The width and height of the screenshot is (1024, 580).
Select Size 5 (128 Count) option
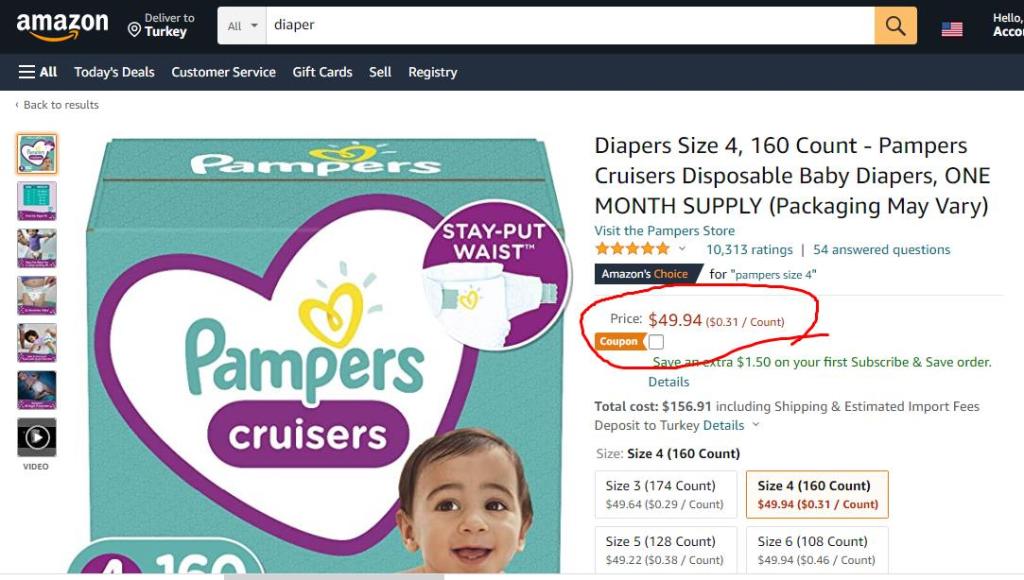pos(665,550)
